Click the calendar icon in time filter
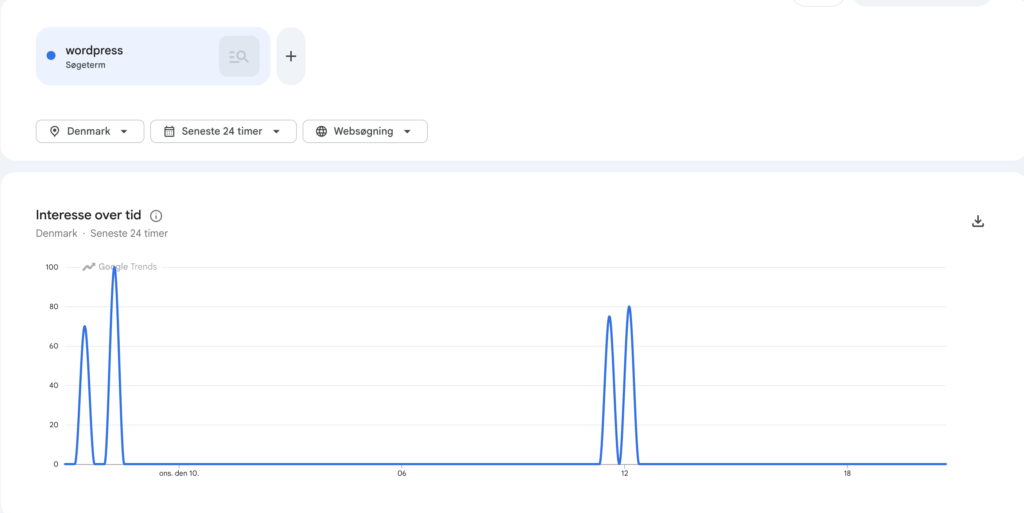 [169, 131]
